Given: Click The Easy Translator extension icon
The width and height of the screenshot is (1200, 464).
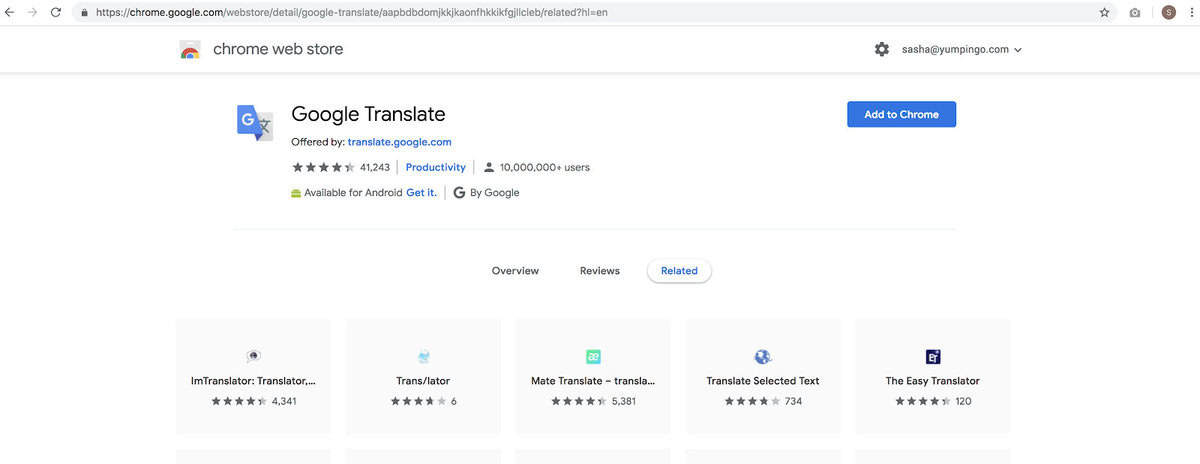Looking at the screenshot, I should [x=933, y=356].
